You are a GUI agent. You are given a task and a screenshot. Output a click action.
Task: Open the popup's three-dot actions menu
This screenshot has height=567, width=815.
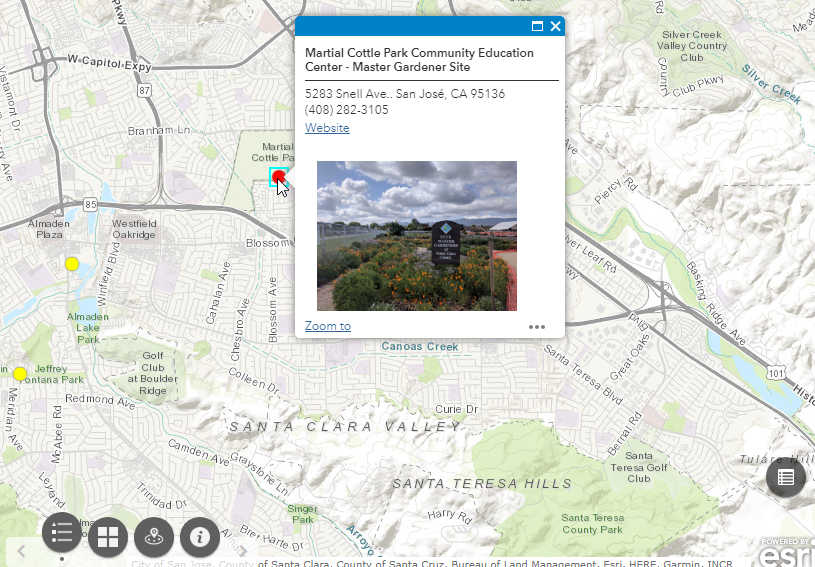(x=537, y=326)
